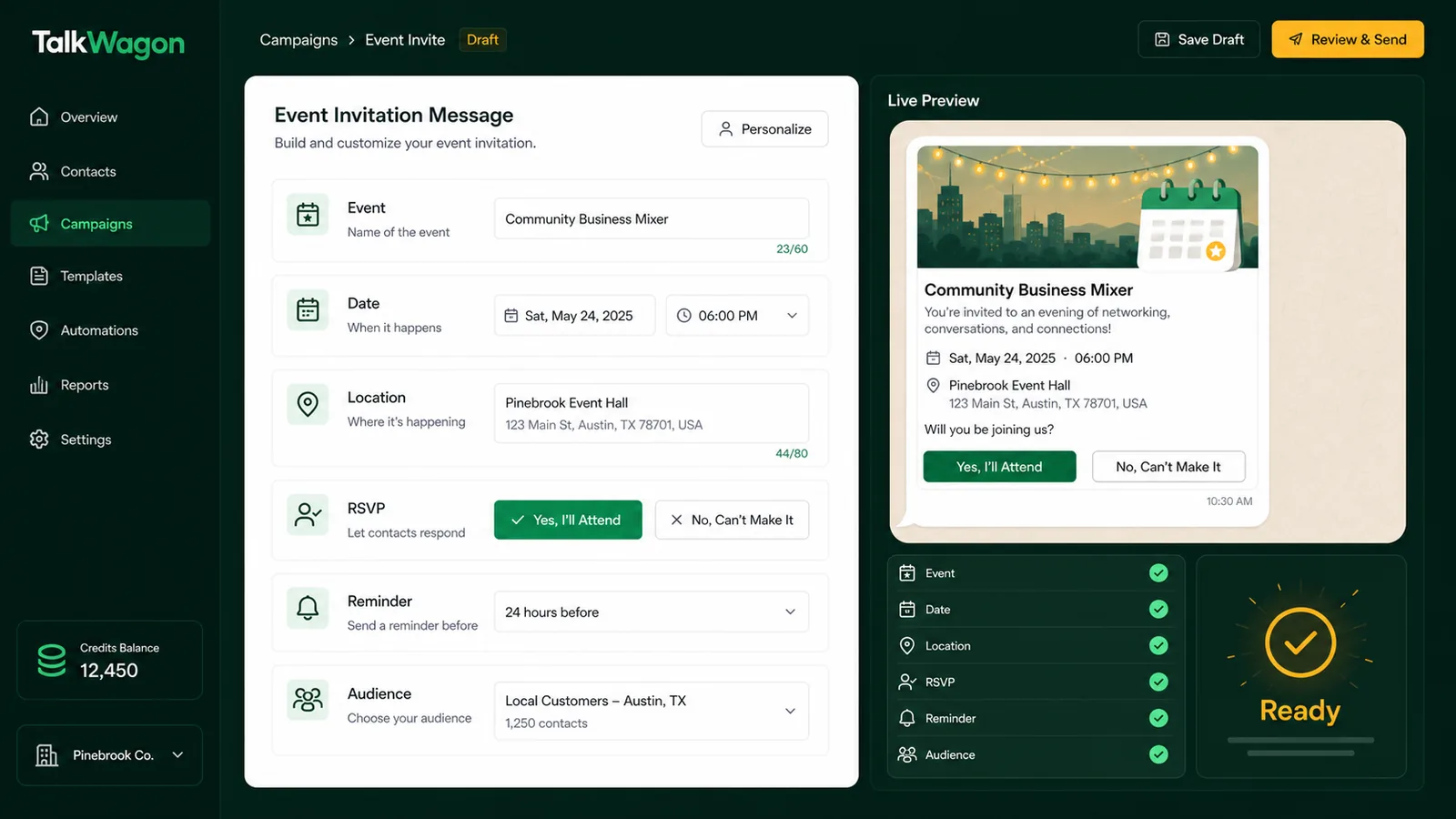1456x819 pixels.
Task: Click the Campaigns breadcrumb link
Action: 298,40
